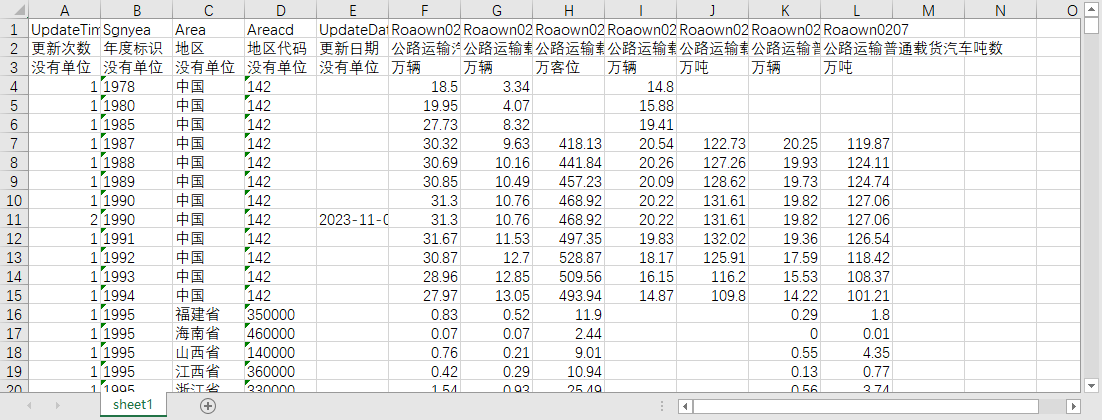The image size is (1102, 420).
Task: Click the date cell 2023-11-0
Action: [353, 220]
